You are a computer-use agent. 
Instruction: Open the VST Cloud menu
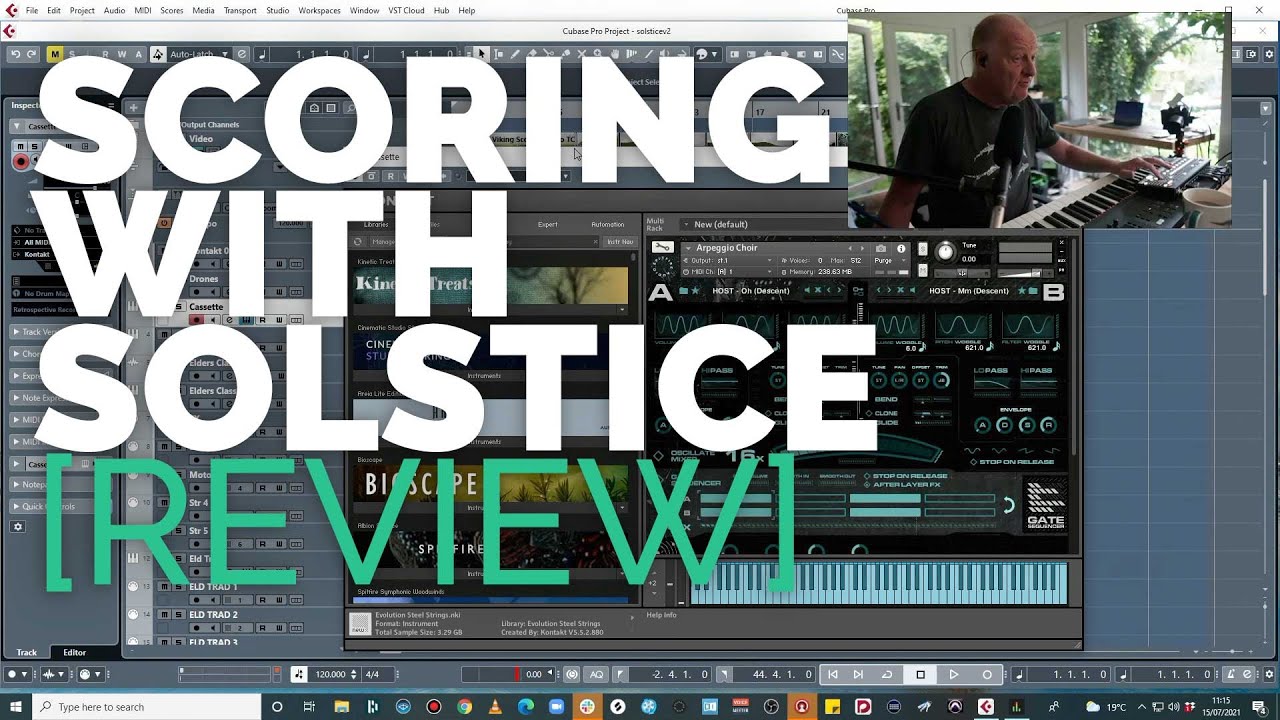[x=406, y=10]
